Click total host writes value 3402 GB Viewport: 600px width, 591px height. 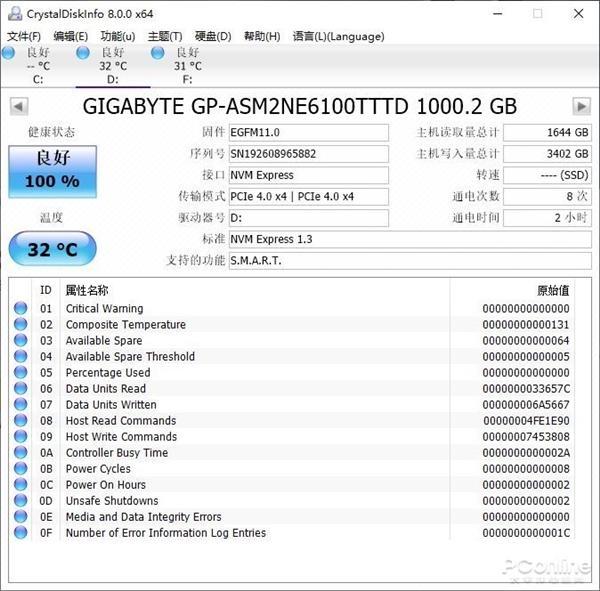pyautogui.click(x=547, y=154)
